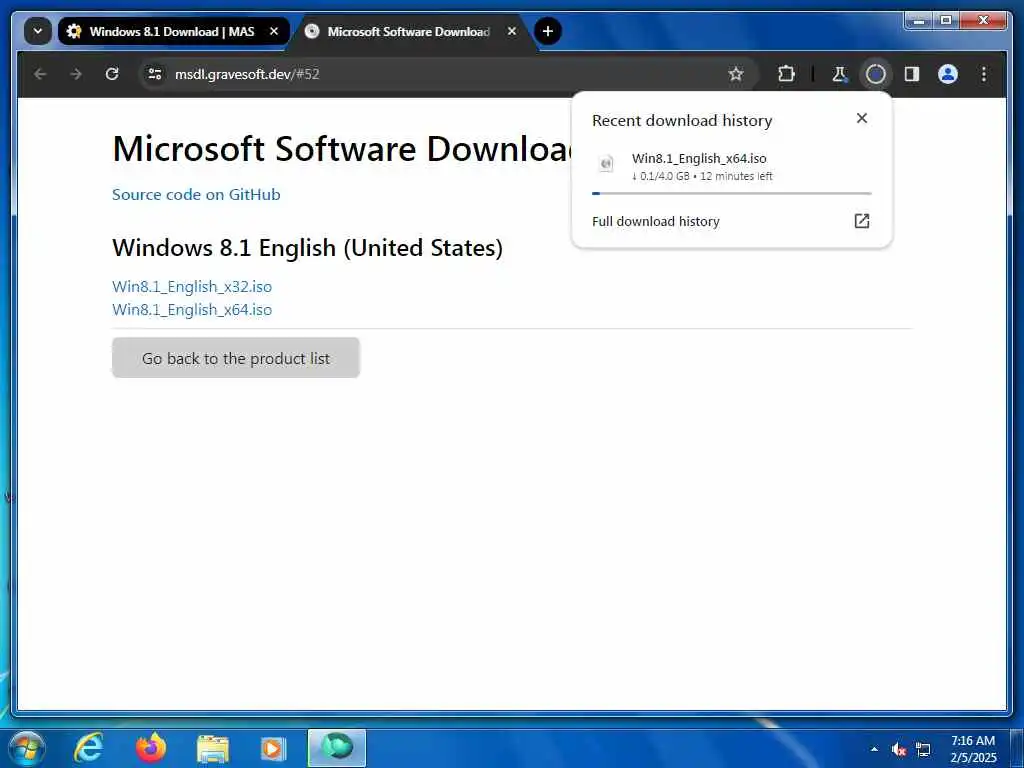Open the side panel icon
1024x768 pixels.
912,74
